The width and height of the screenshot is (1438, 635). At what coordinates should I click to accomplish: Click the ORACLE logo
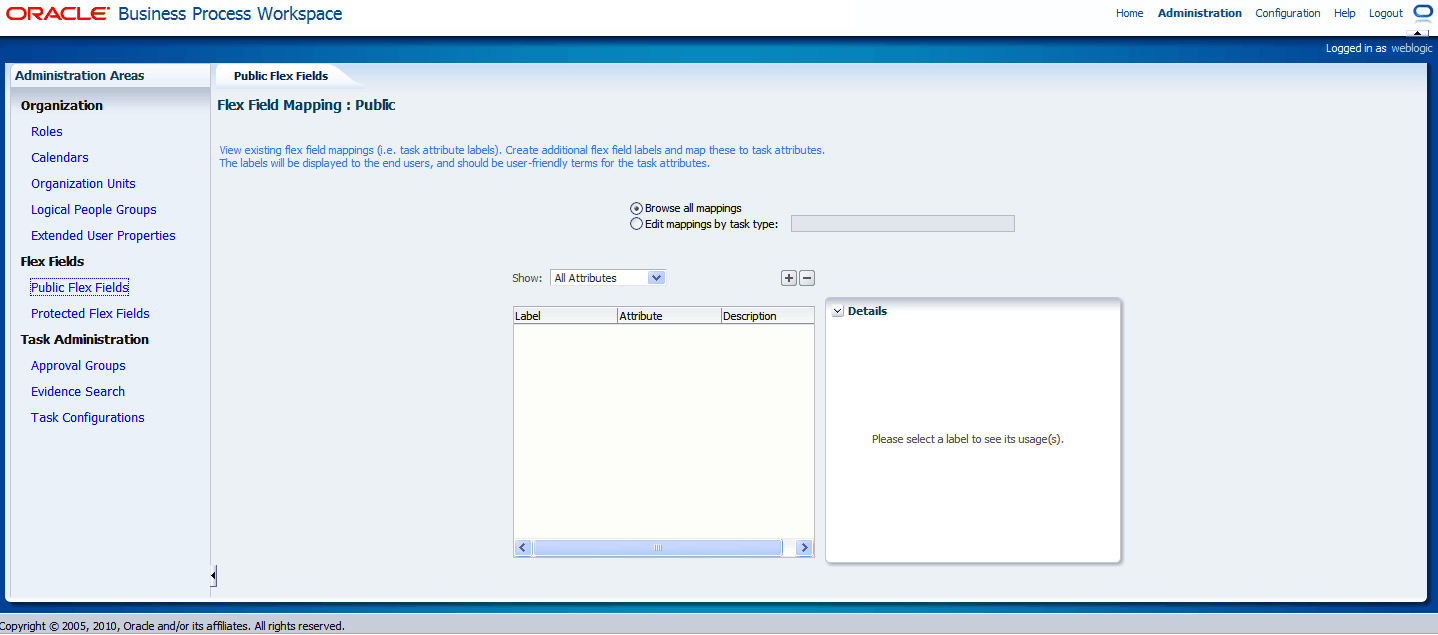click(57, 14)
